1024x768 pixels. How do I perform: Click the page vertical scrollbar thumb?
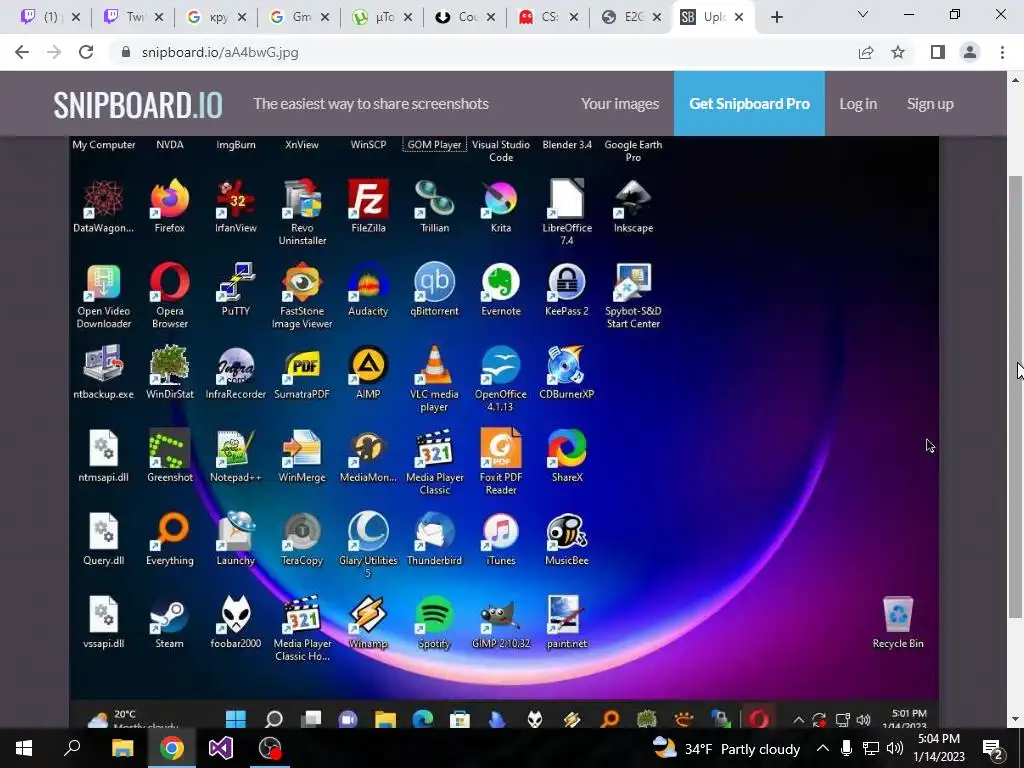pyautogui.click(x=1015, y=397)
